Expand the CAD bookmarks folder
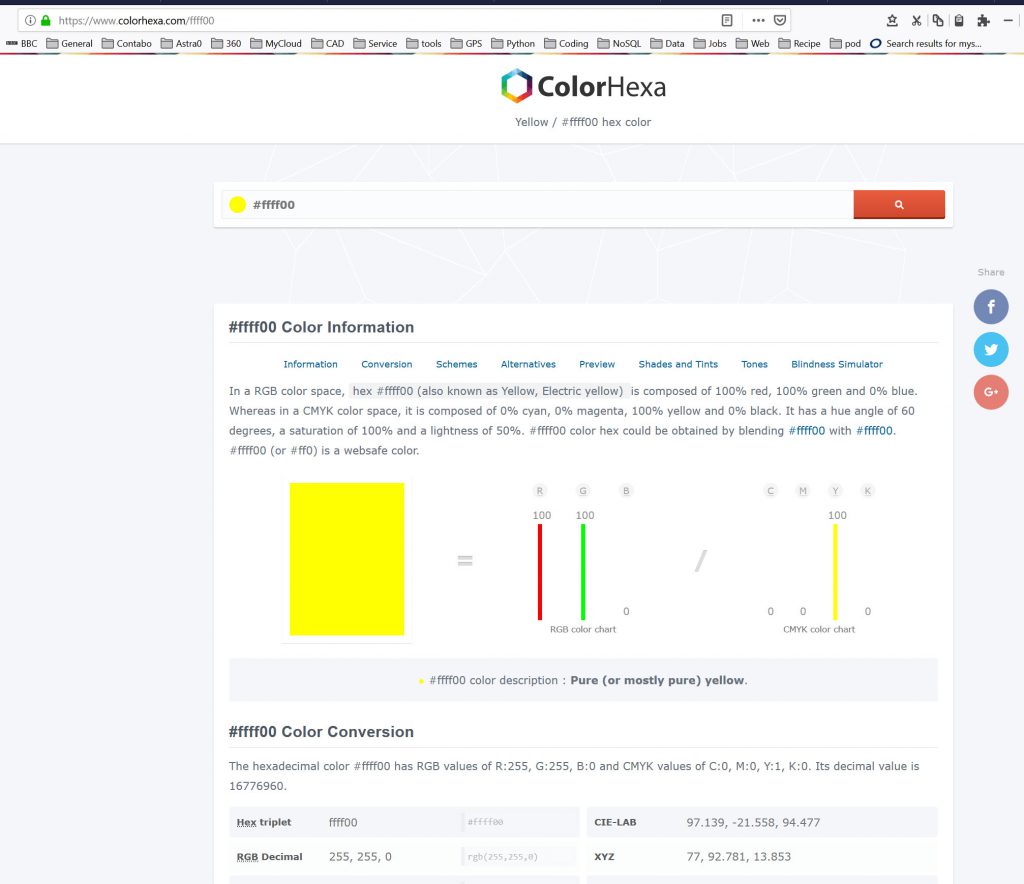The width and height of the screenshot is (1024, 884). click(x=327, y=44)
